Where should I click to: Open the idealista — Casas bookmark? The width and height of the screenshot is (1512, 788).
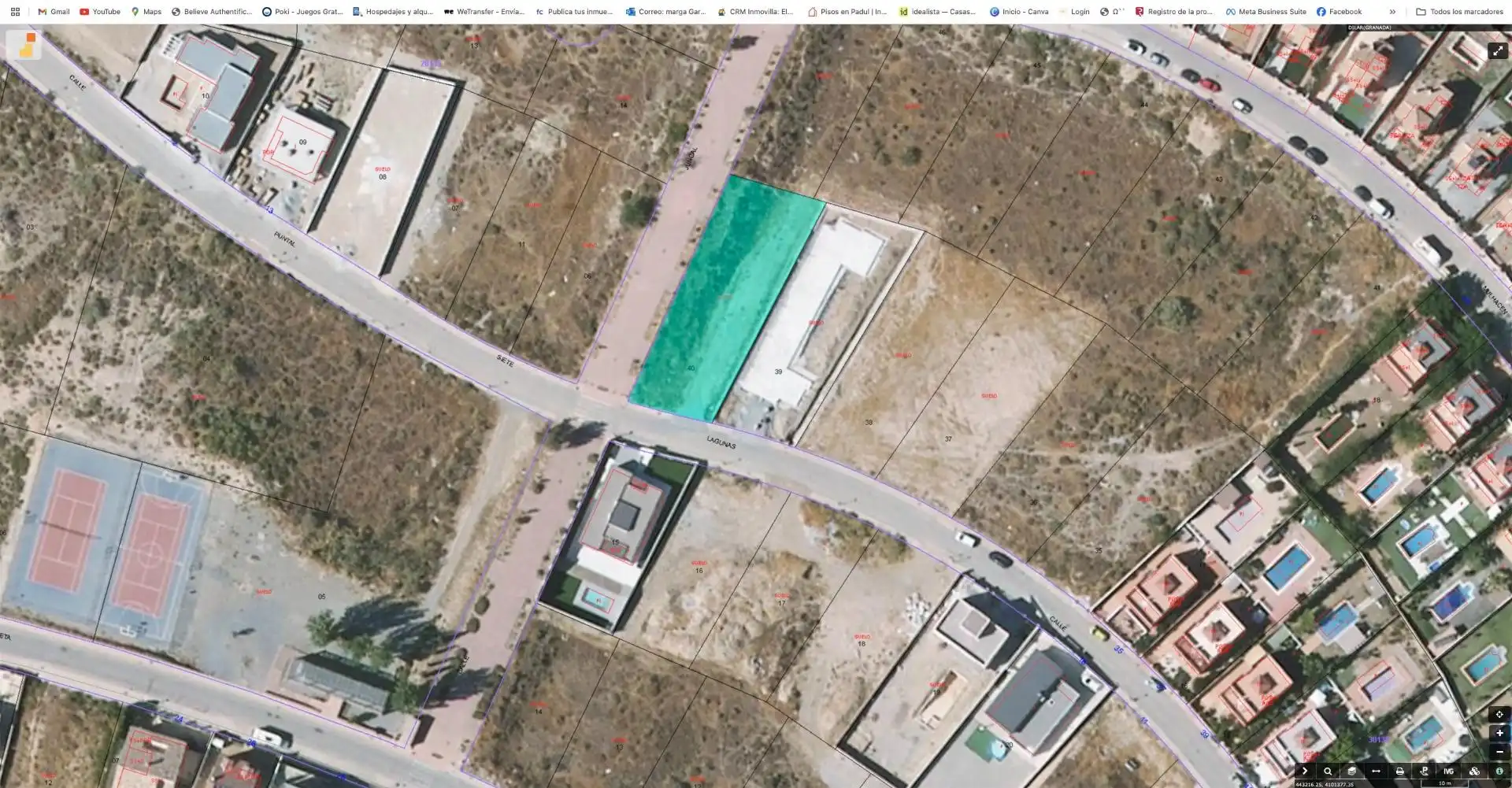click(x=937, y=12)
